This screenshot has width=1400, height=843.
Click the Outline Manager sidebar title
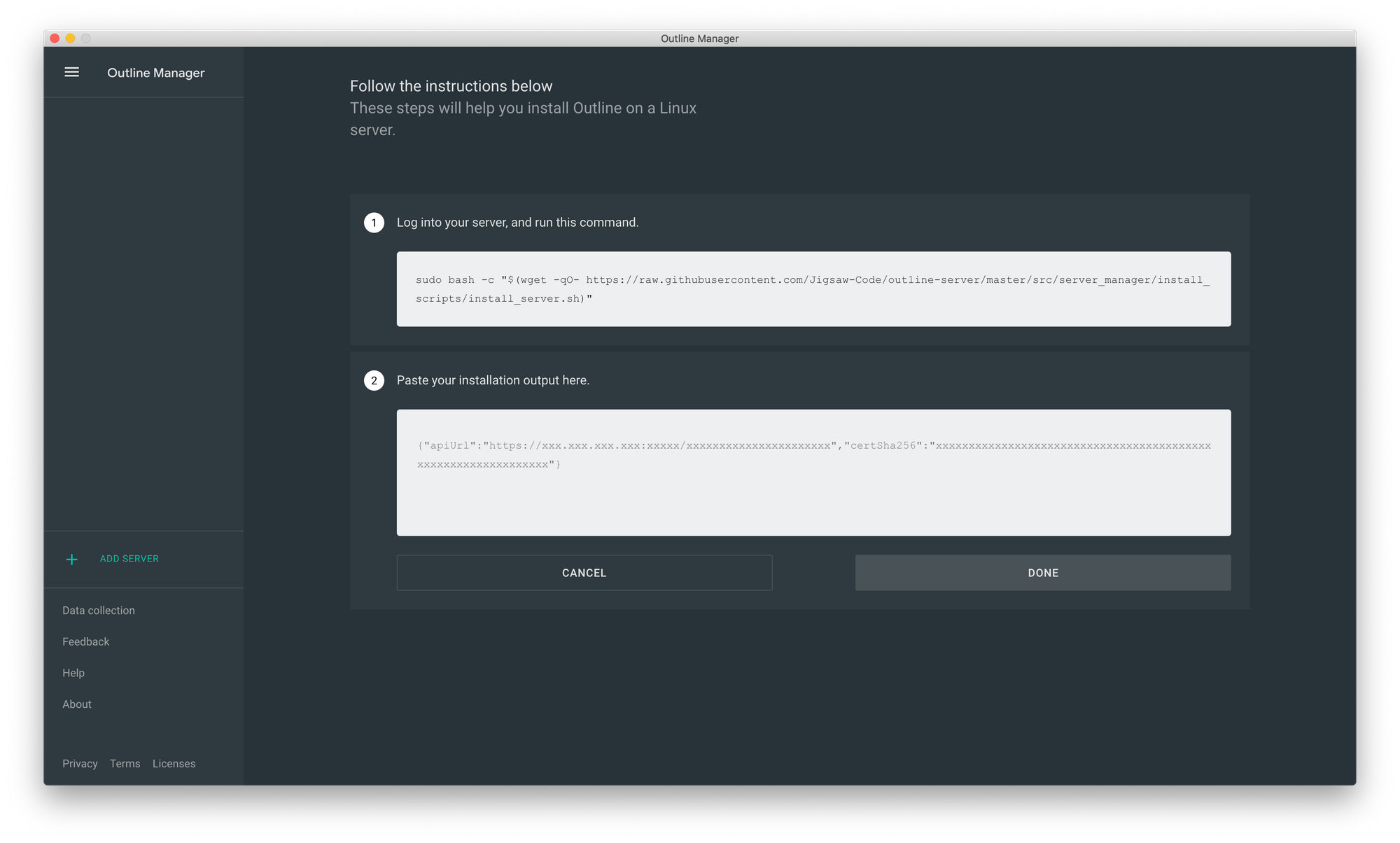click(x=156, y=73)
